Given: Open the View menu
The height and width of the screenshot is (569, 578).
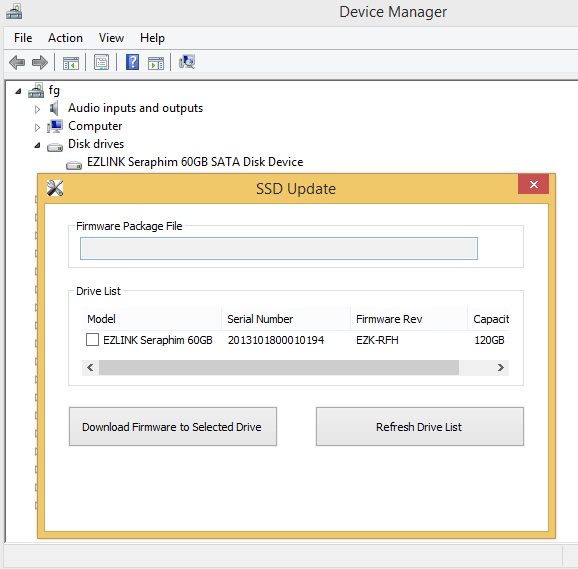Looking at the screenshot, I should coord(111,38).
